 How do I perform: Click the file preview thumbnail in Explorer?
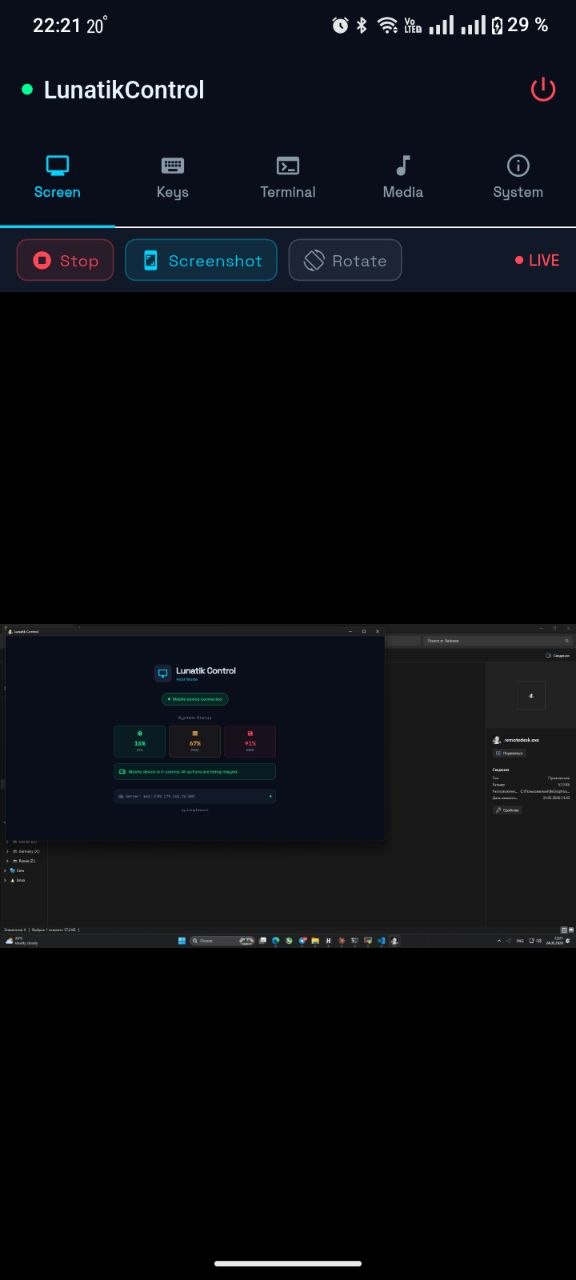531,694
